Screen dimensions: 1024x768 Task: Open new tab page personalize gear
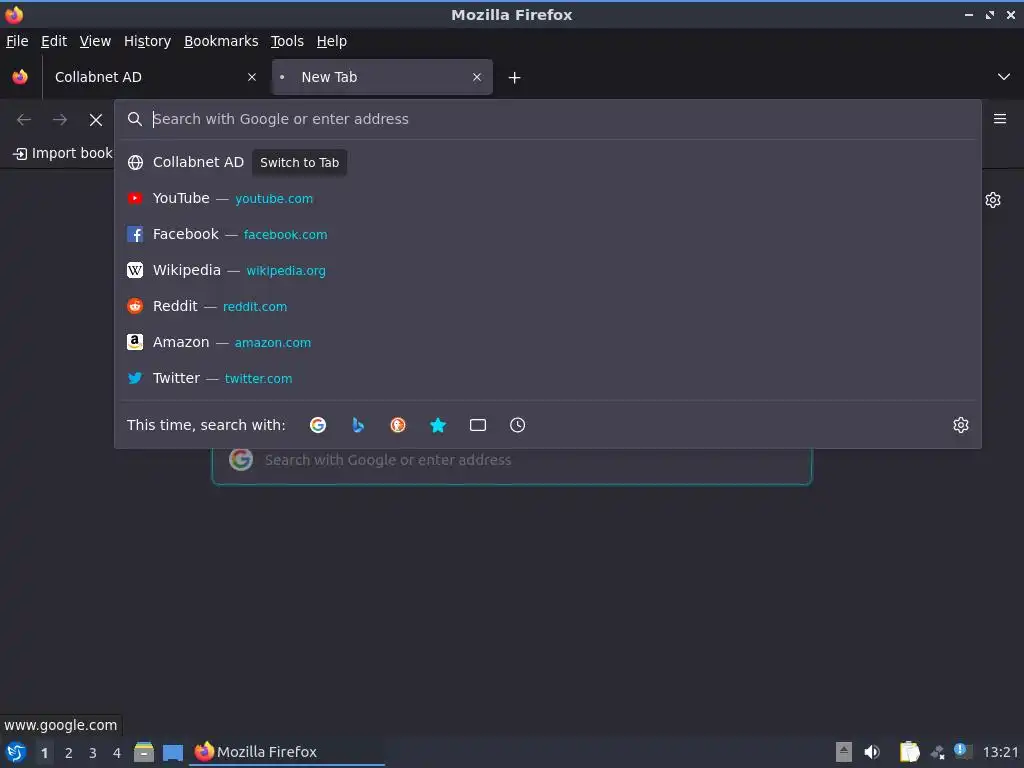pos(993,200)
